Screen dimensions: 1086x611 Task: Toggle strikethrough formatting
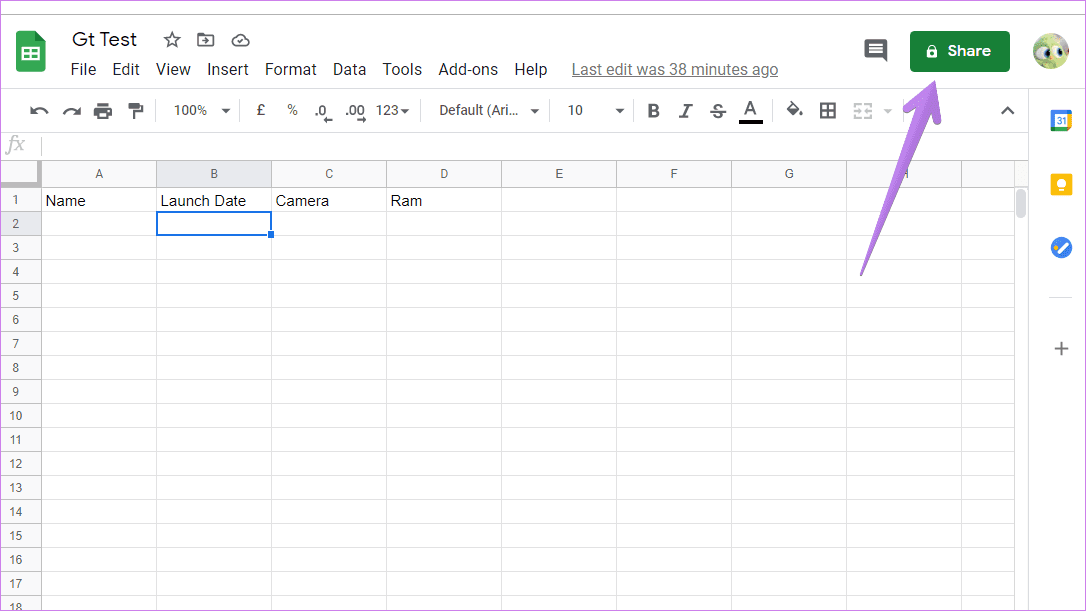pyautogui.click(x=718, y=111)
